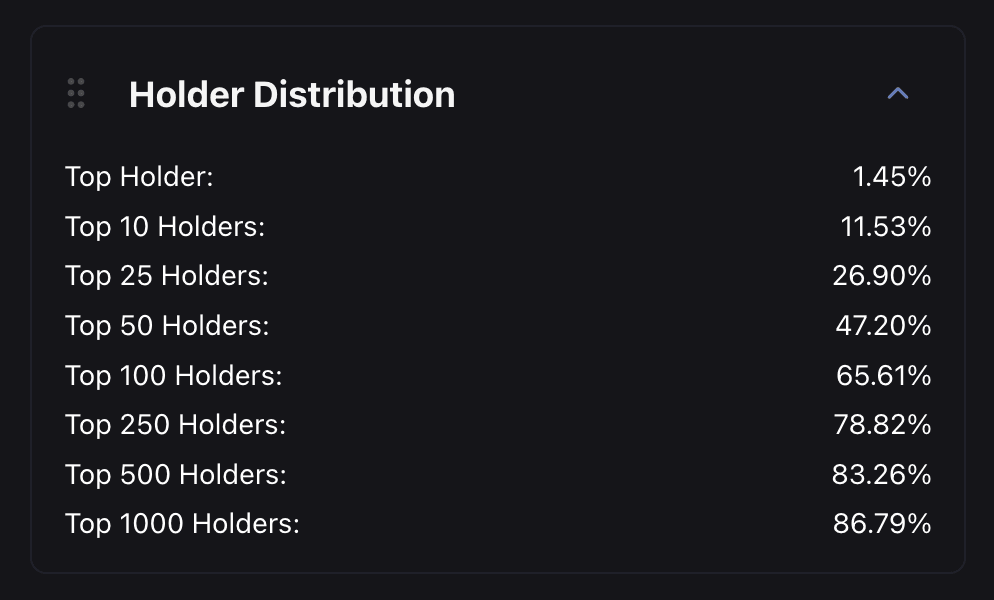Click the Top 100 Holders label
Viewport: 994px width, 600px height.
(173, 375)
